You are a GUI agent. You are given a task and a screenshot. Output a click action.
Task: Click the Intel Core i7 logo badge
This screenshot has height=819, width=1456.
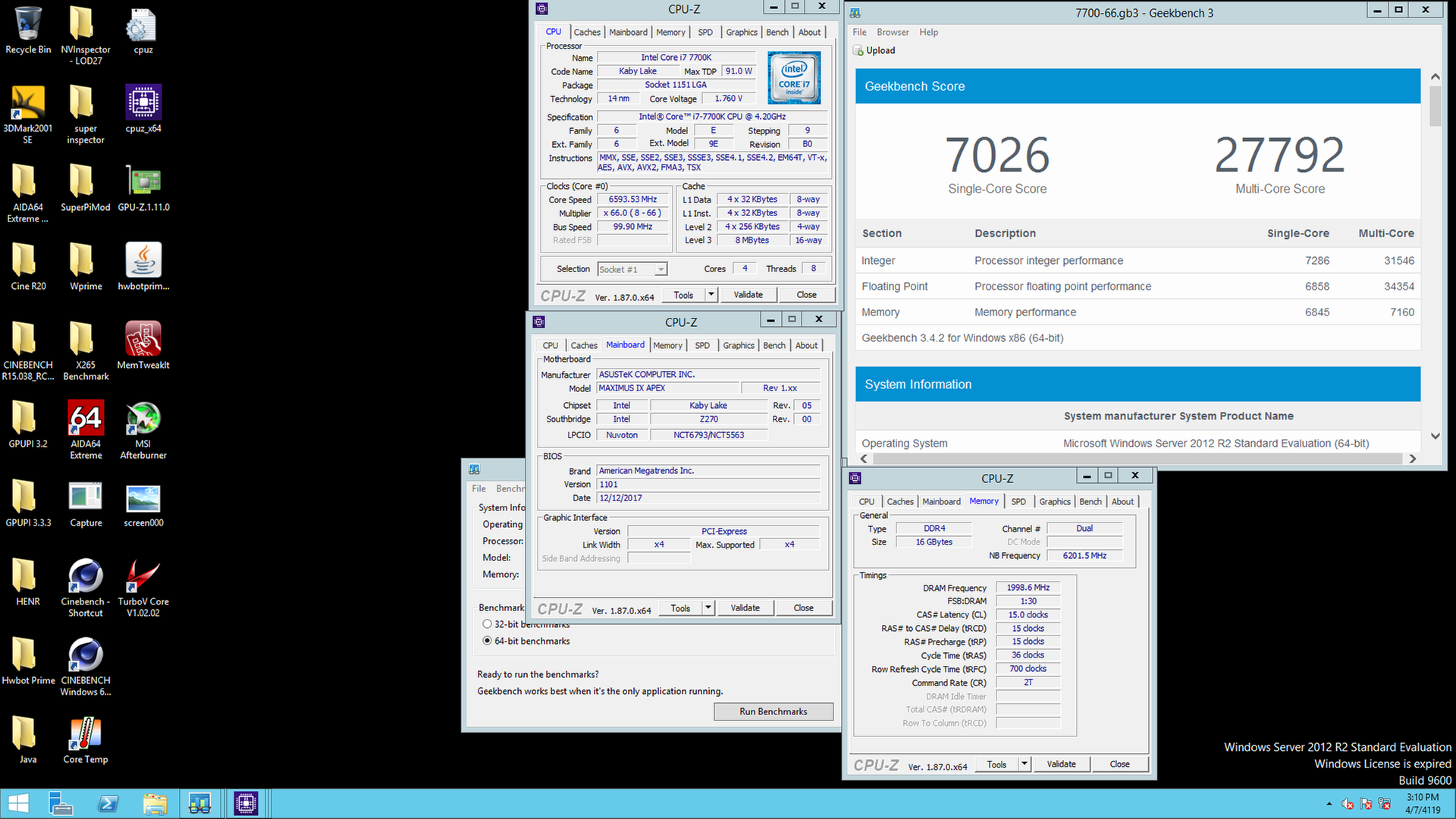pos(794,77)
